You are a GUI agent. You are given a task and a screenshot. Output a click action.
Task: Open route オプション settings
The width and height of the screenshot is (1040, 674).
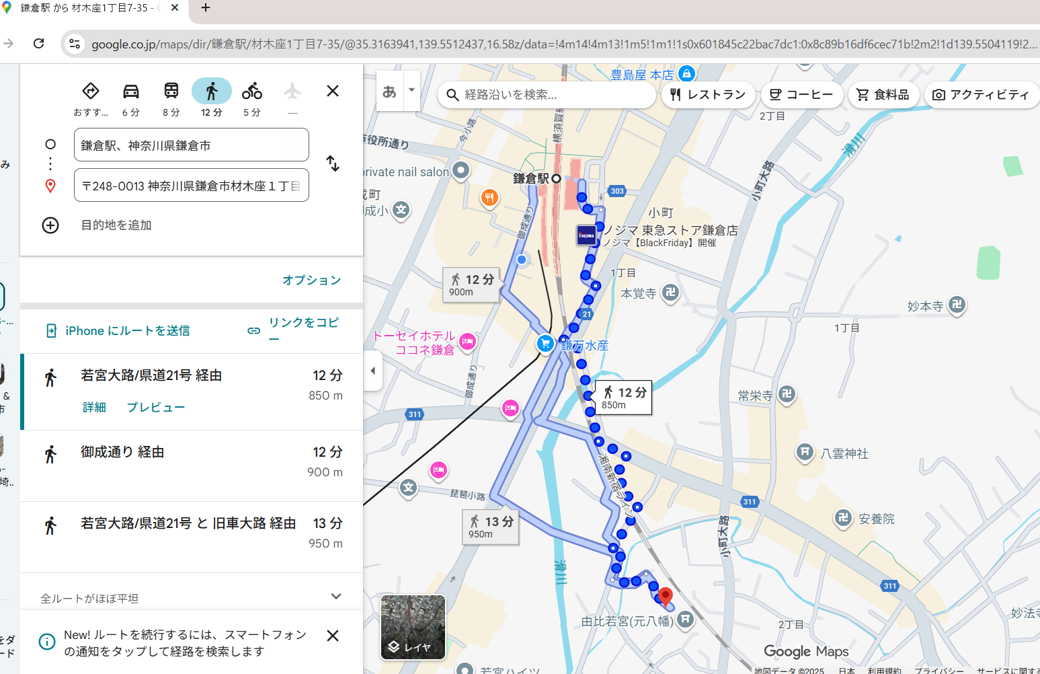(x=311, y=280)
